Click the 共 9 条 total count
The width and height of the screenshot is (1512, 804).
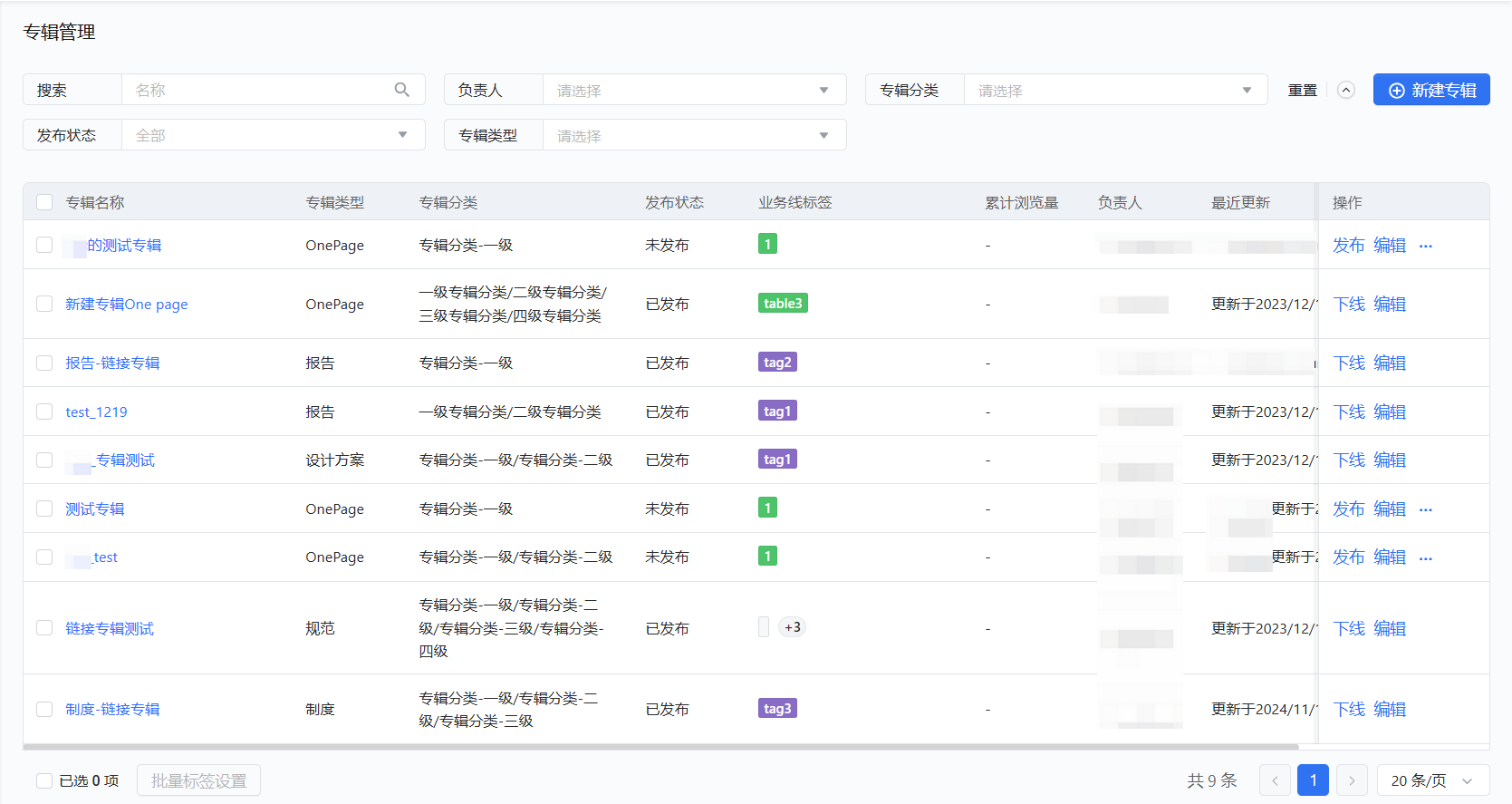pos(1212,780)
